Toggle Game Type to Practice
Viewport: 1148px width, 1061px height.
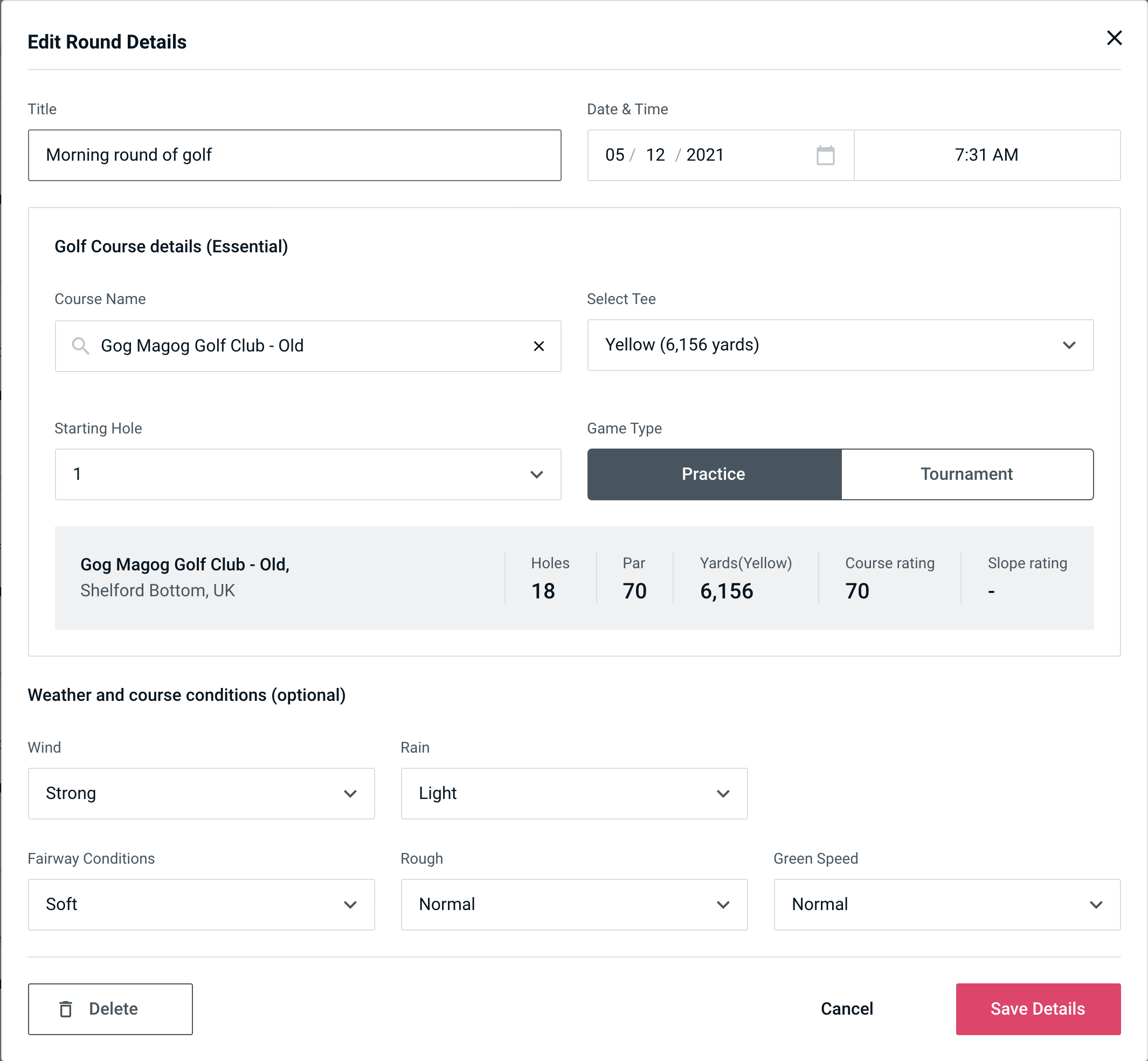pos(714,474)
